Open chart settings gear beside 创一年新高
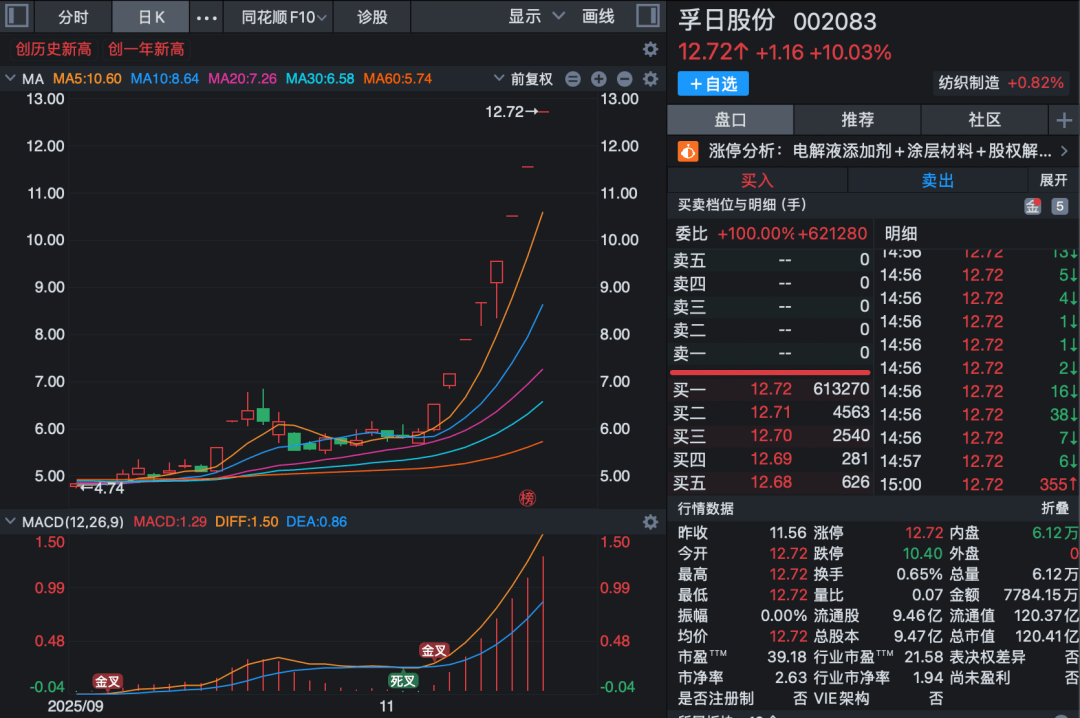Screen dimensions: 1080x718 (x=650, y=49)
